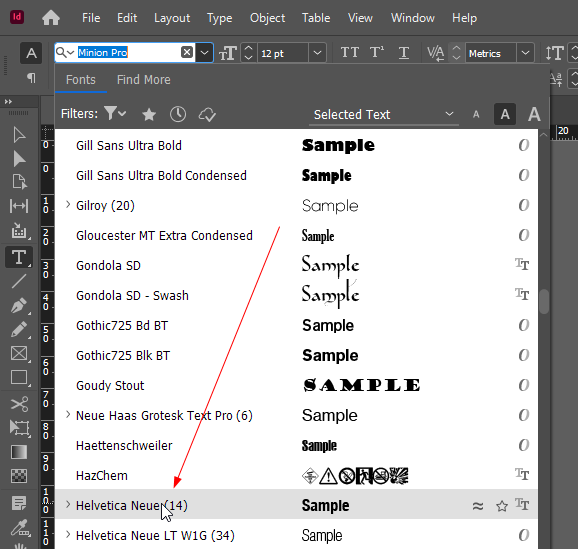Toggle show favorite fonts filter
The height and width of the screenshot is (549, 578).
(x=149, y=114)
